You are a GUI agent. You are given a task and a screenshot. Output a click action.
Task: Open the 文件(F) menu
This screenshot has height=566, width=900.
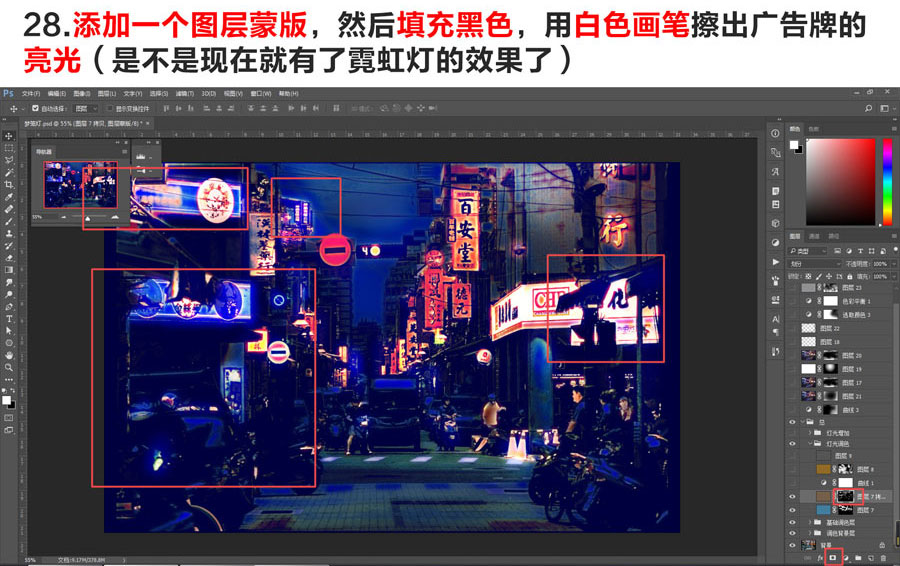pos(31,93)
